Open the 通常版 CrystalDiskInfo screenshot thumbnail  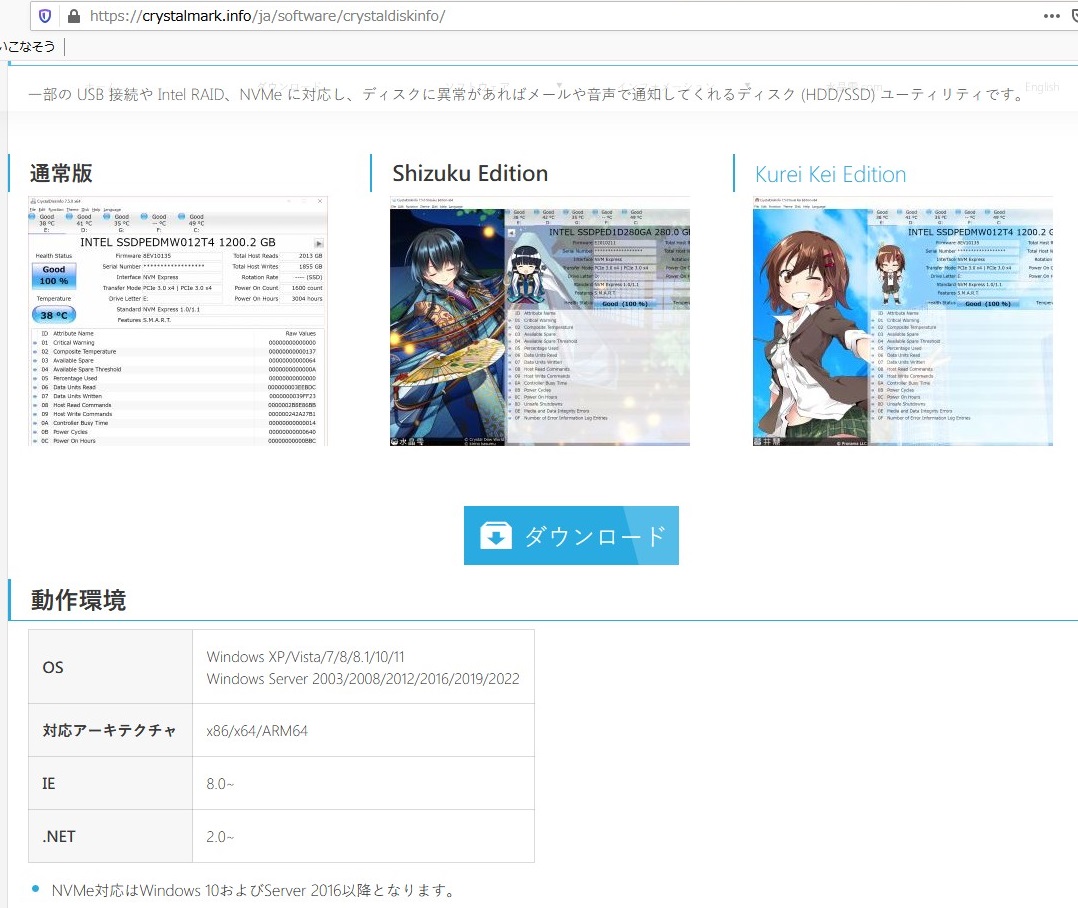pyautogui.click(x=178, y=321)
